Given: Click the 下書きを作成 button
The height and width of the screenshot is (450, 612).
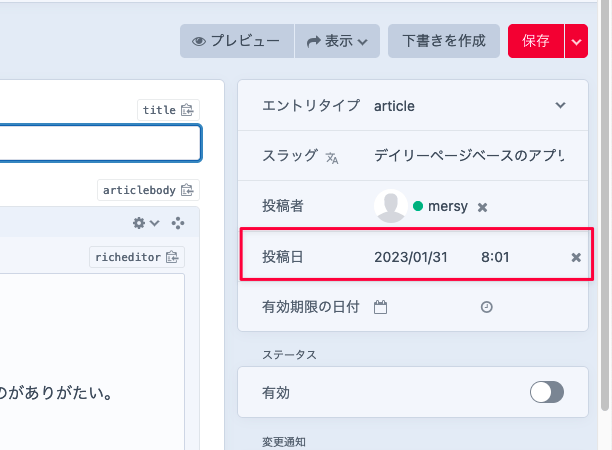Looking at the screenshot, I should pos(443,41).
